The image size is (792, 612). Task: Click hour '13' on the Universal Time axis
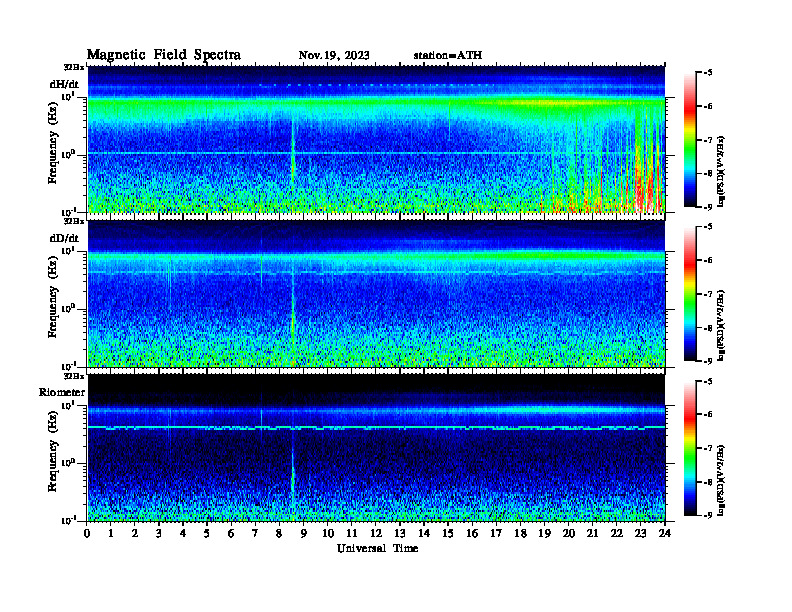coord(400,533)
